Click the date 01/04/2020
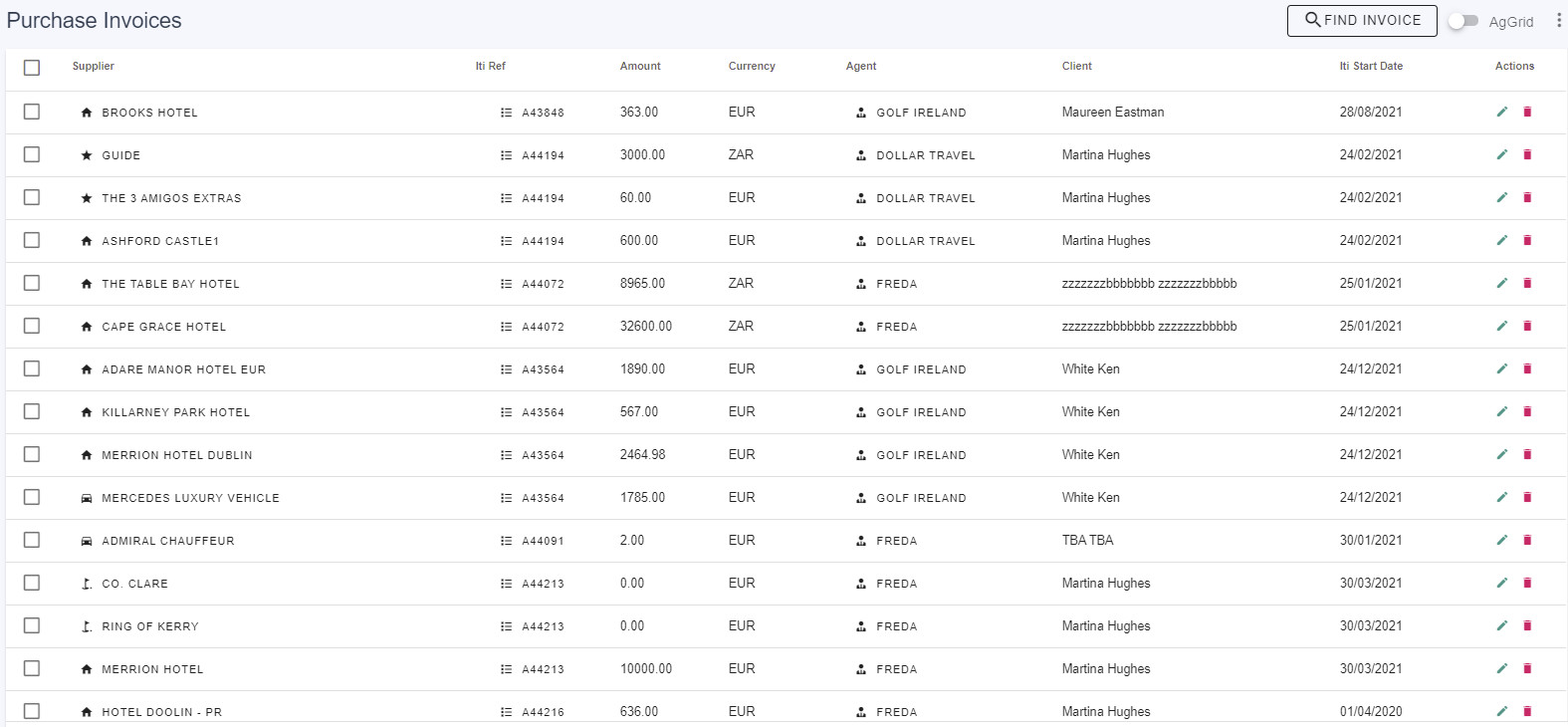The height and width of the screenshot is (727, 1568). [1371, 711]
